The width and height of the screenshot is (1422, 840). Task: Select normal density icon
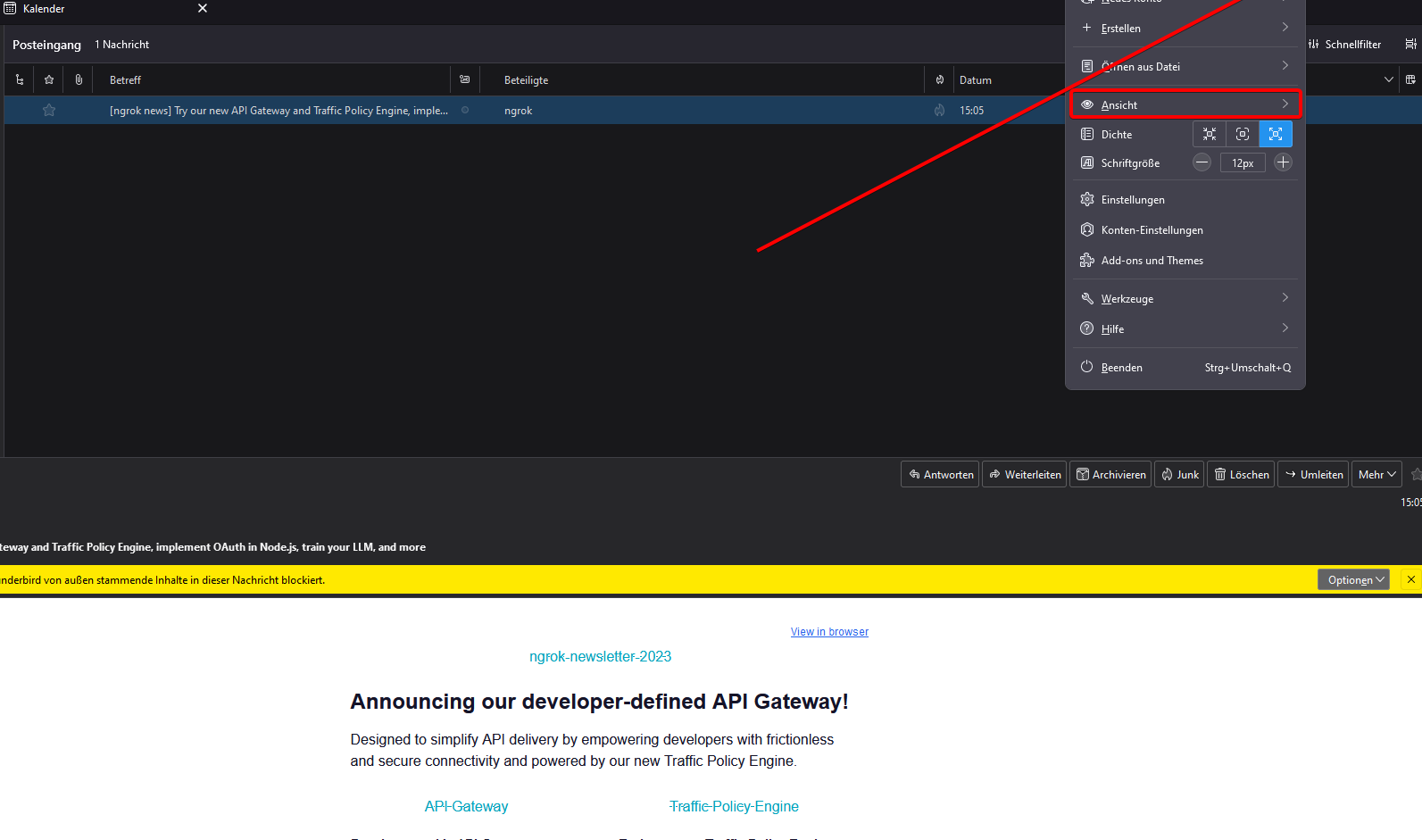1243,135
